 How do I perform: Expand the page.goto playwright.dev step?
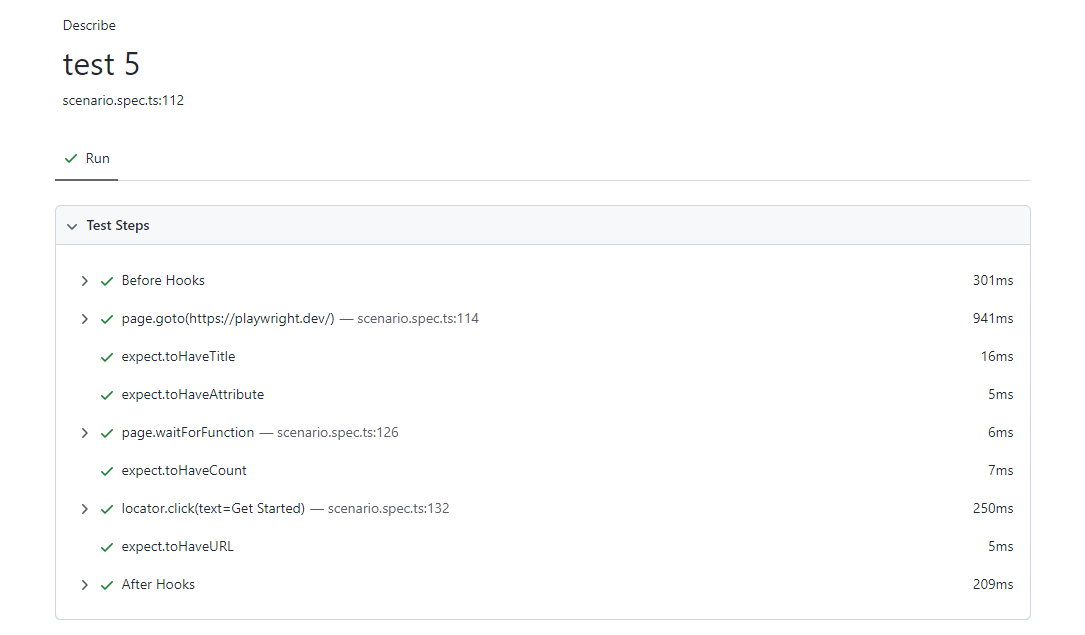(84, 319)
